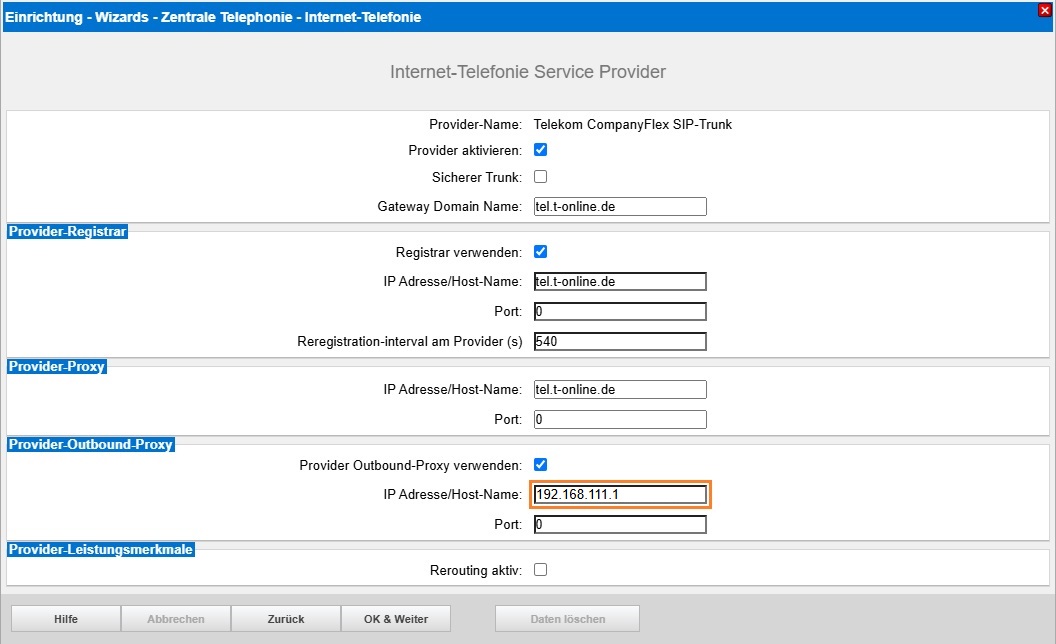Enable the Sicherer Trunk checkbox
This screenshot has height=644, width=1056.
click(540, 176)
